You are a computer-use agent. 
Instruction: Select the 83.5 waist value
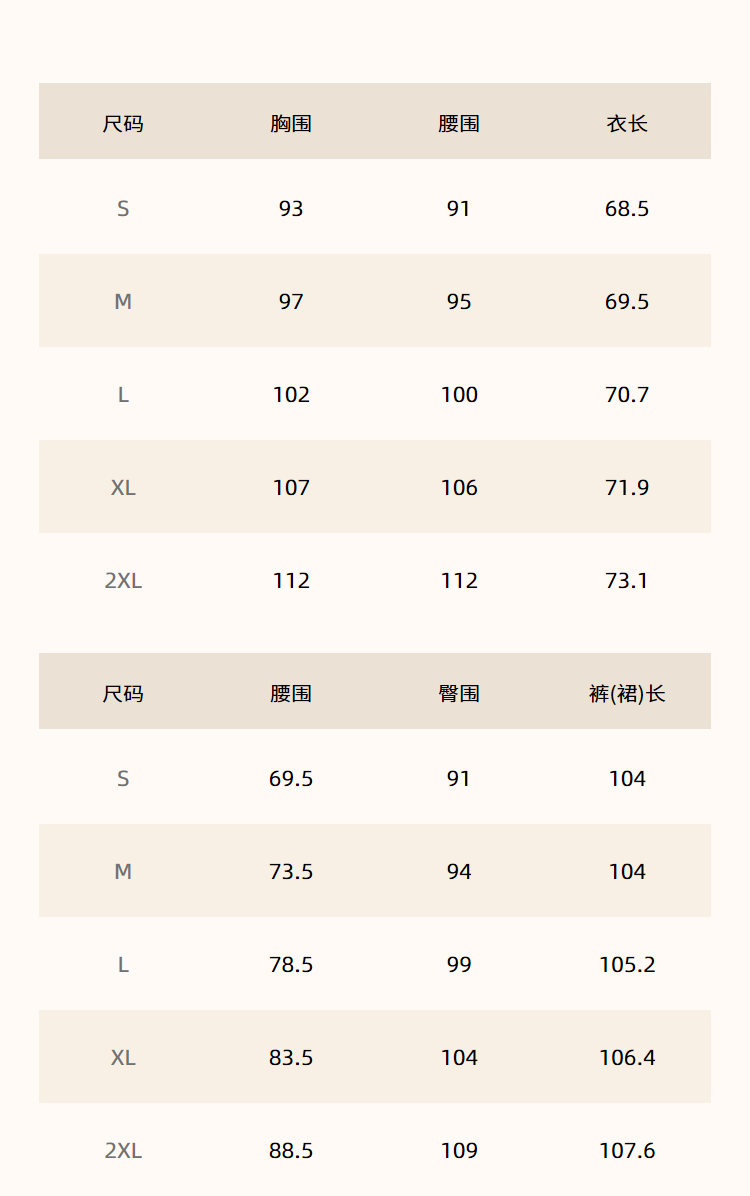291,1058
